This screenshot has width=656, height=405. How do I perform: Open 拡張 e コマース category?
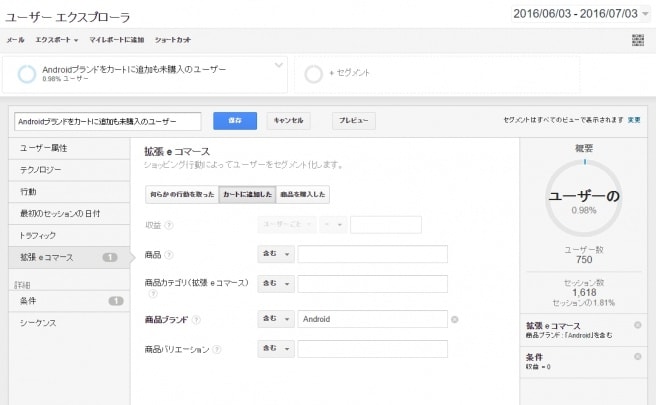(x=69, y=257)
